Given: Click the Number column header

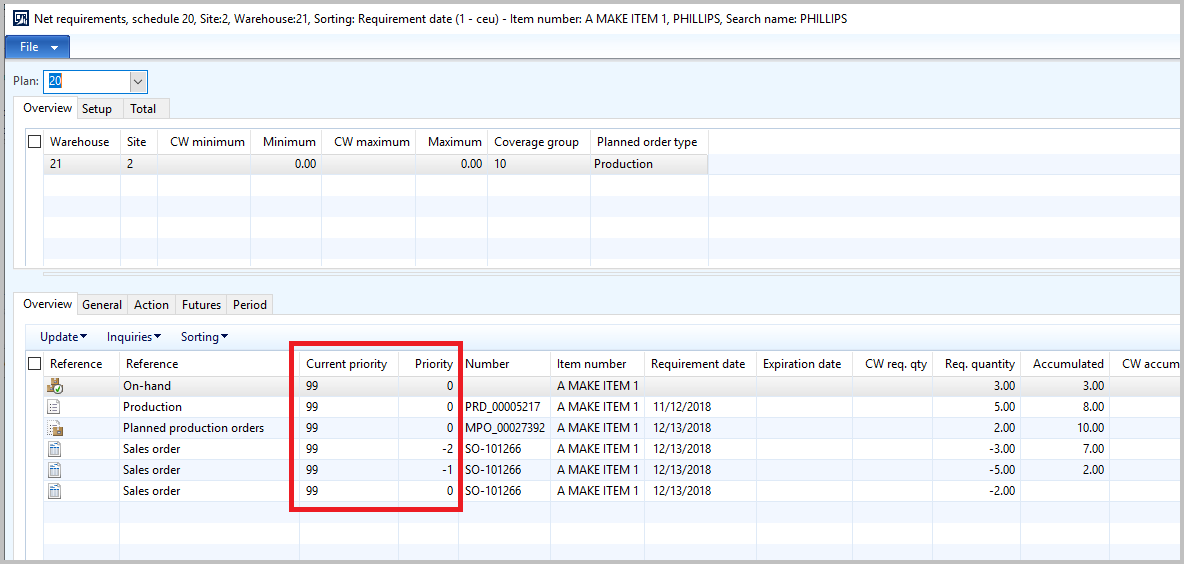Looking at the screenshot, I should (504, 364).
